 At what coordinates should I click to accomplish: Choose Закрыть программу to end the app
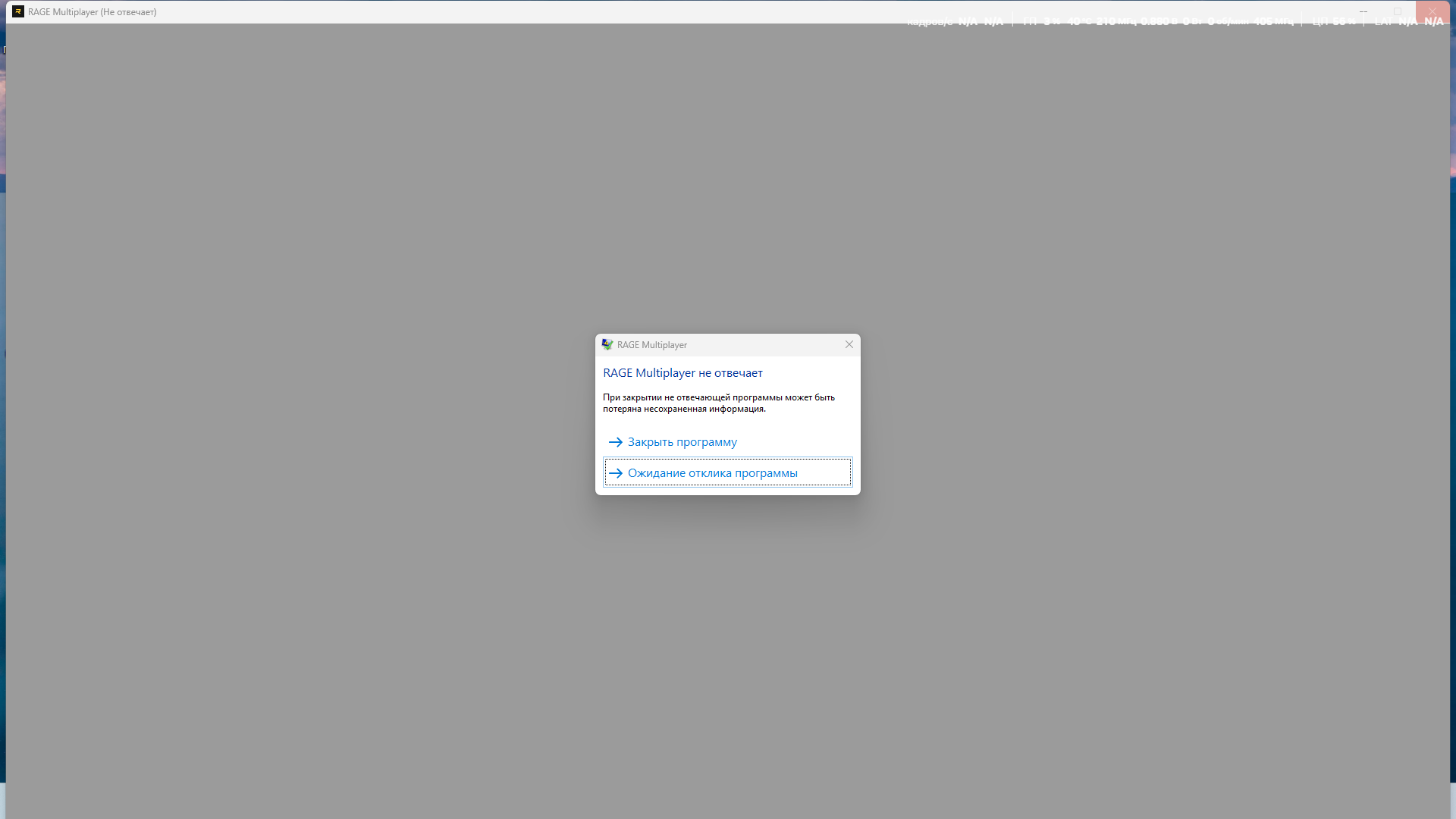pyautogui.click(x=682, y=442)
